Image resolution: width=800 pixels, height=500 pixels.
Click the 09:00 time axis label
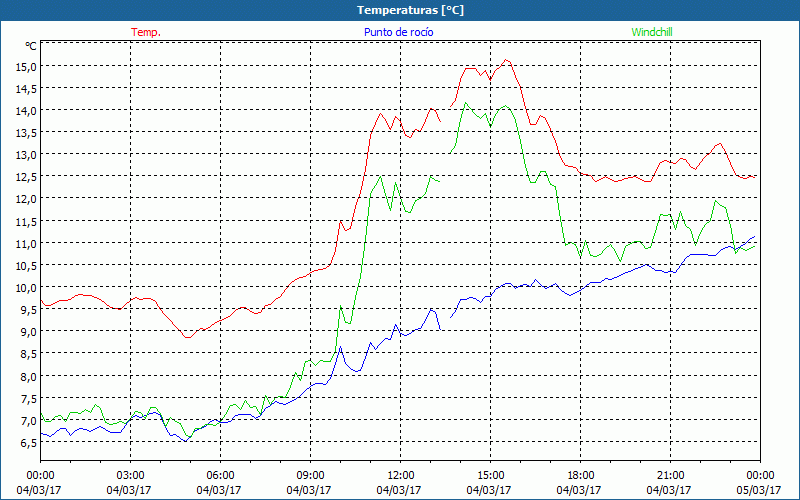310,476
